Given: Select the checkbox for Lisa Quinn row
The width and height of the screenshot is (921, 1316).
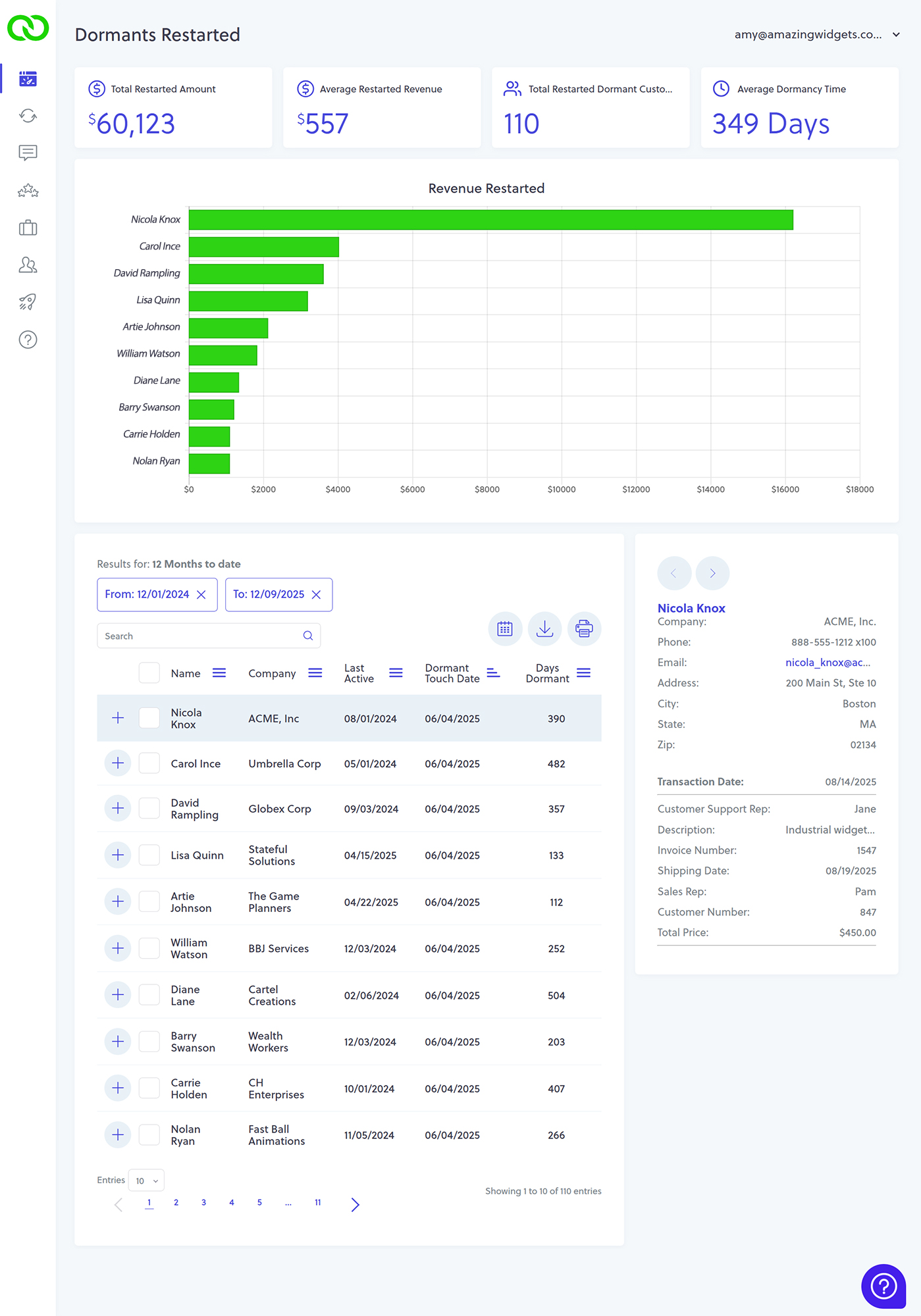Looking at the screenshot, I should pyautogui.click(x=149, y=855).
